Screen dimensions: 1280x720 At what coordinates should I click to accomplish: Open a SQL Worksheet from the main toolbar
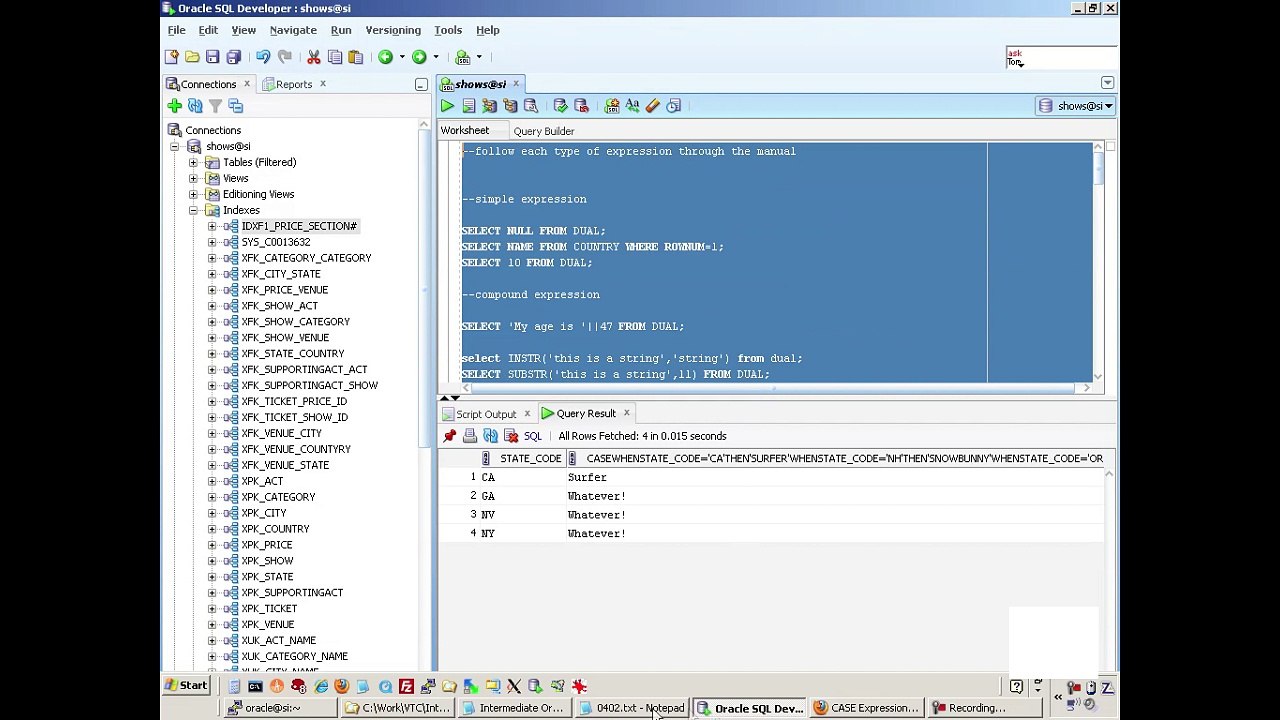pyautogui.click(x=462, y=57)
